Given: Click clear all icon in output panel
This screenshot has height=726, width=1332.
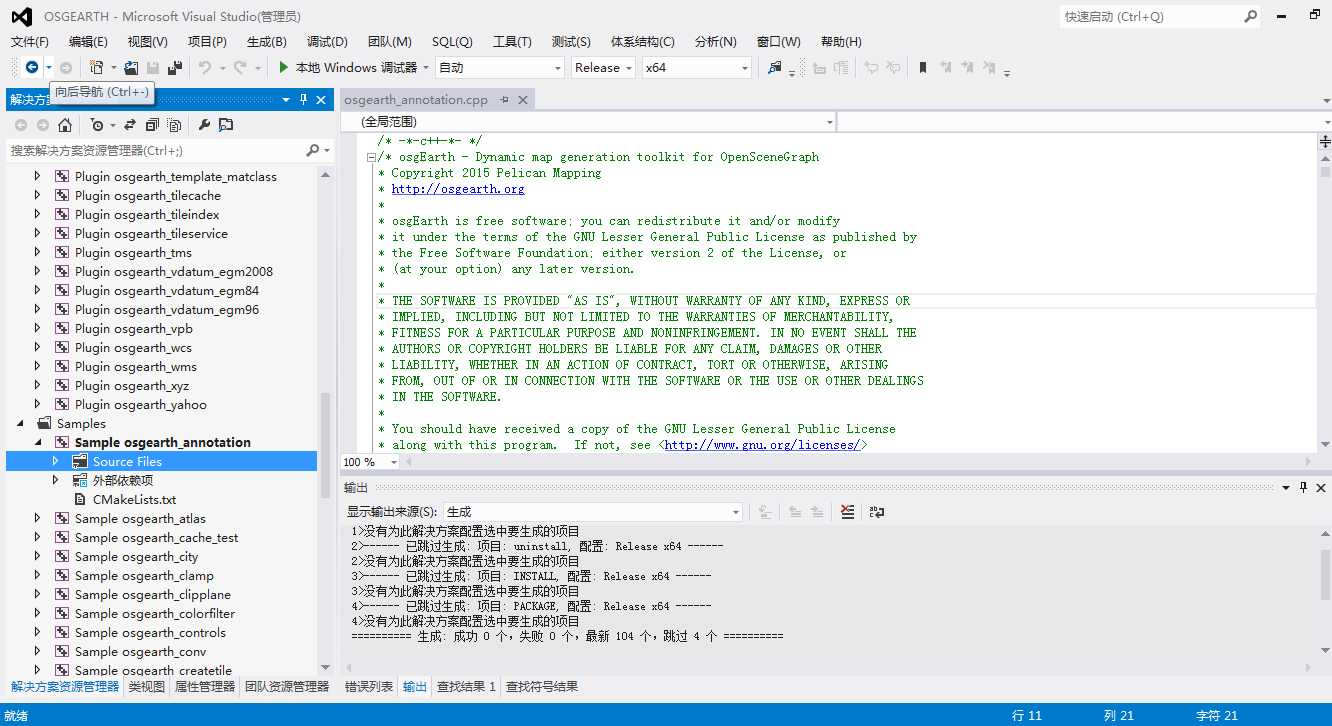Looking at the screenshot, I should point(848,512).
